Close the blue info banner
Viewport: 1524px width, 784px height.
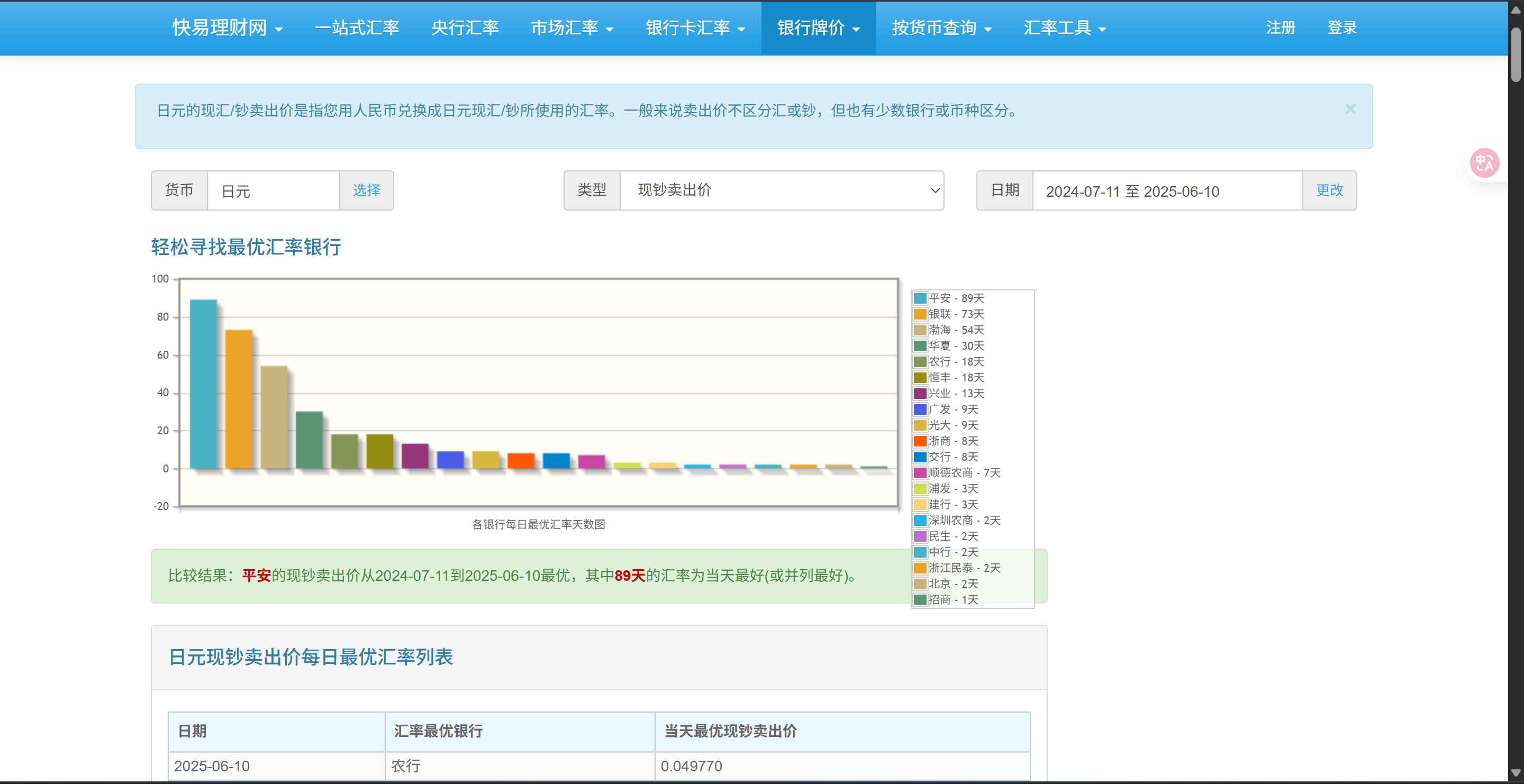pos(1350,109)
